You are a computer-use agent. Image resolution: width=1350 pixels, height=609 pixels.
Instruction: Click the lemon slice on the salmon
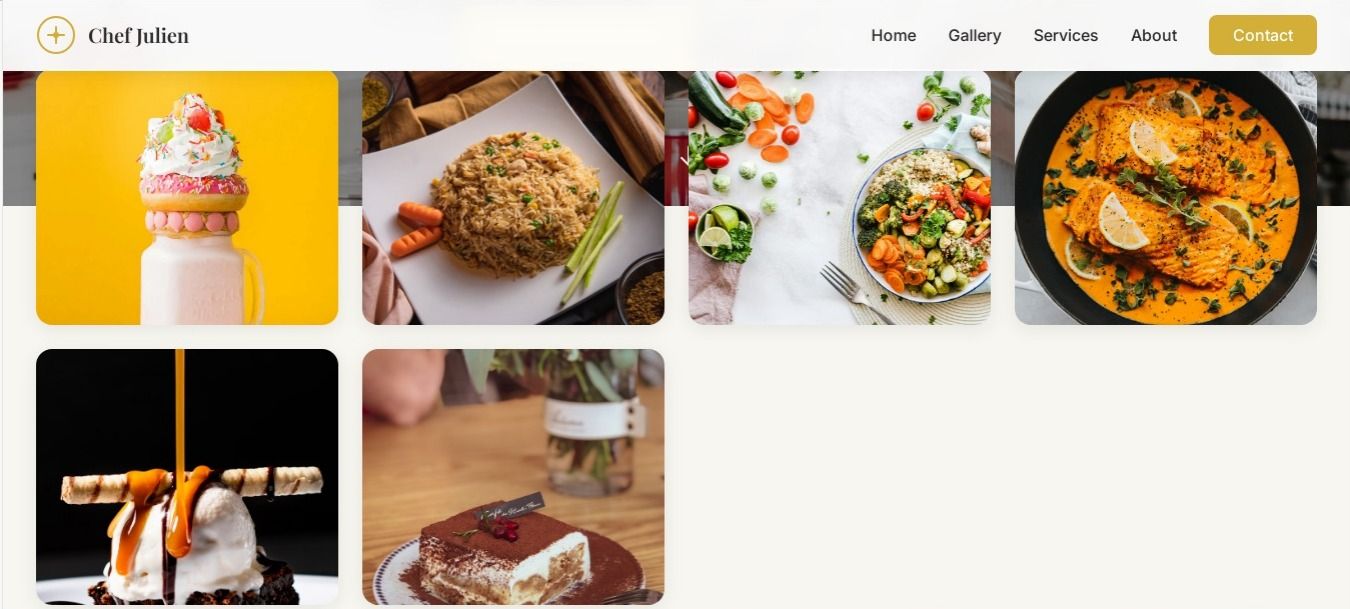(x=1122, y=222)
